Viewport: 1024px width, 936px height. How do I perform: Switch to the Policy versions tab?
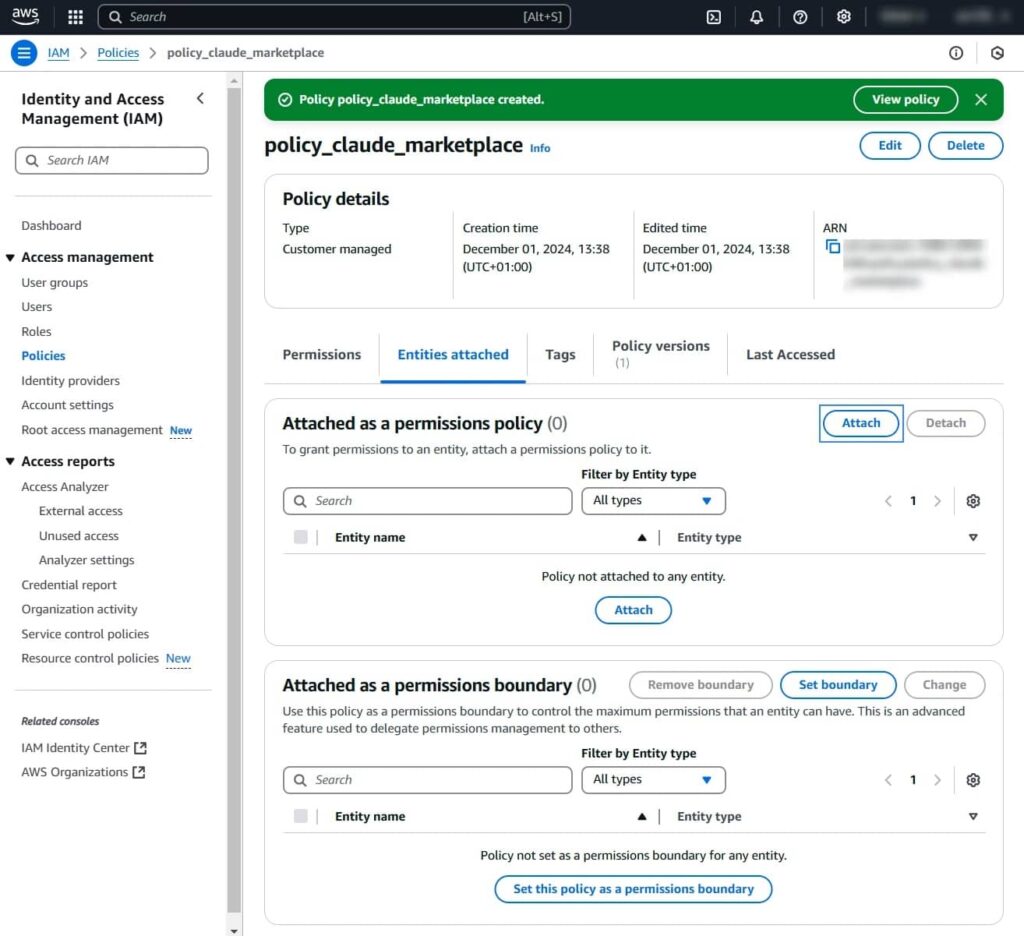point(660,353)
